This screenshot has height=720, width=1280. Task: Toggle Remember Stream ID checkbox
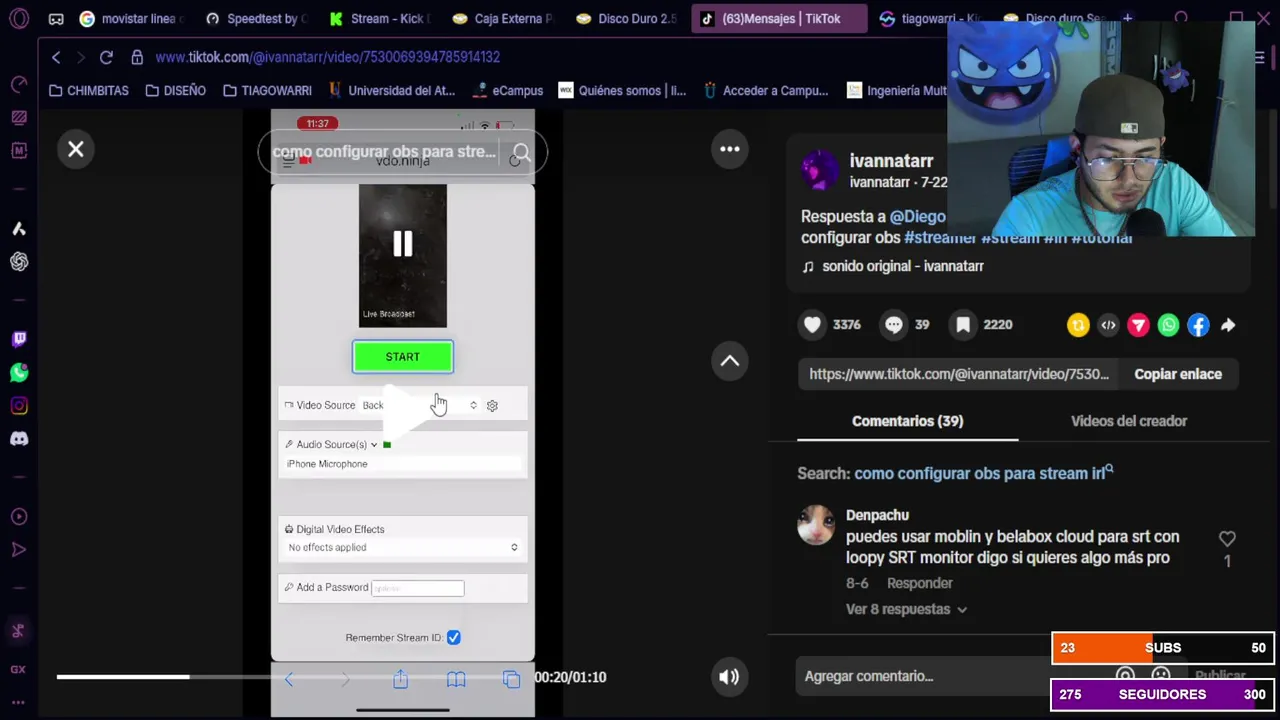(453, 637)
